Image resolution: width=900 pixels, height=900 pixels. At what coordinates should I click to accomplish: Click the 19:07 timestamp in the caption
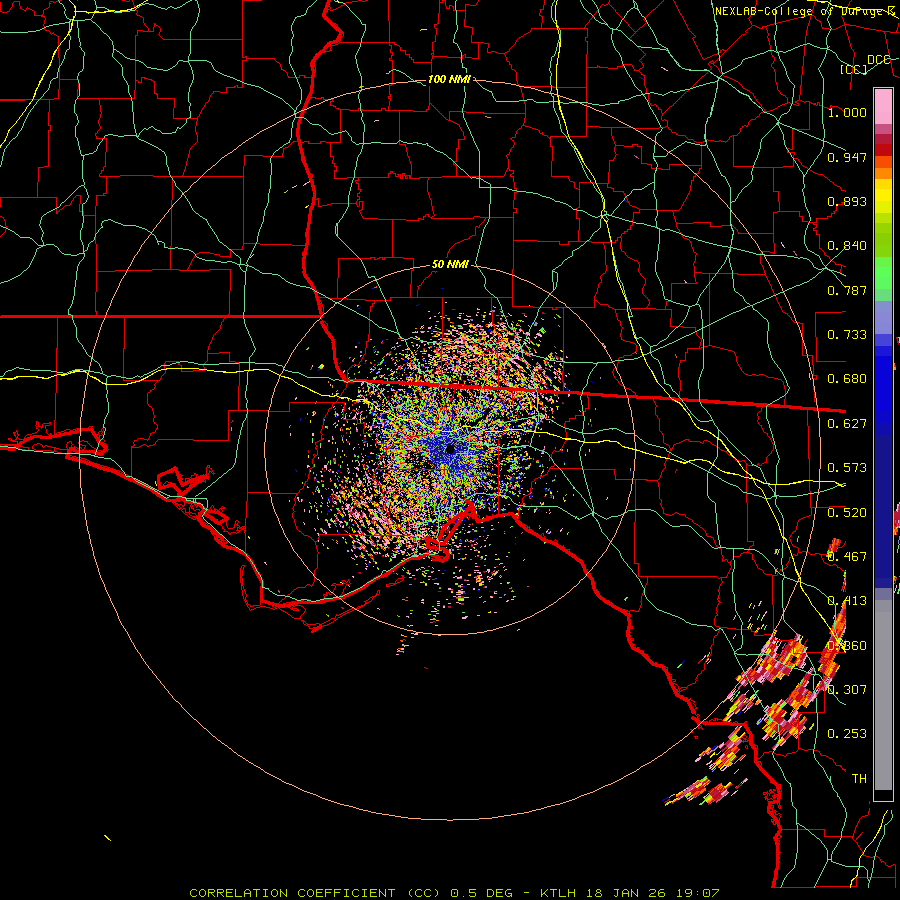click(700, 893)
